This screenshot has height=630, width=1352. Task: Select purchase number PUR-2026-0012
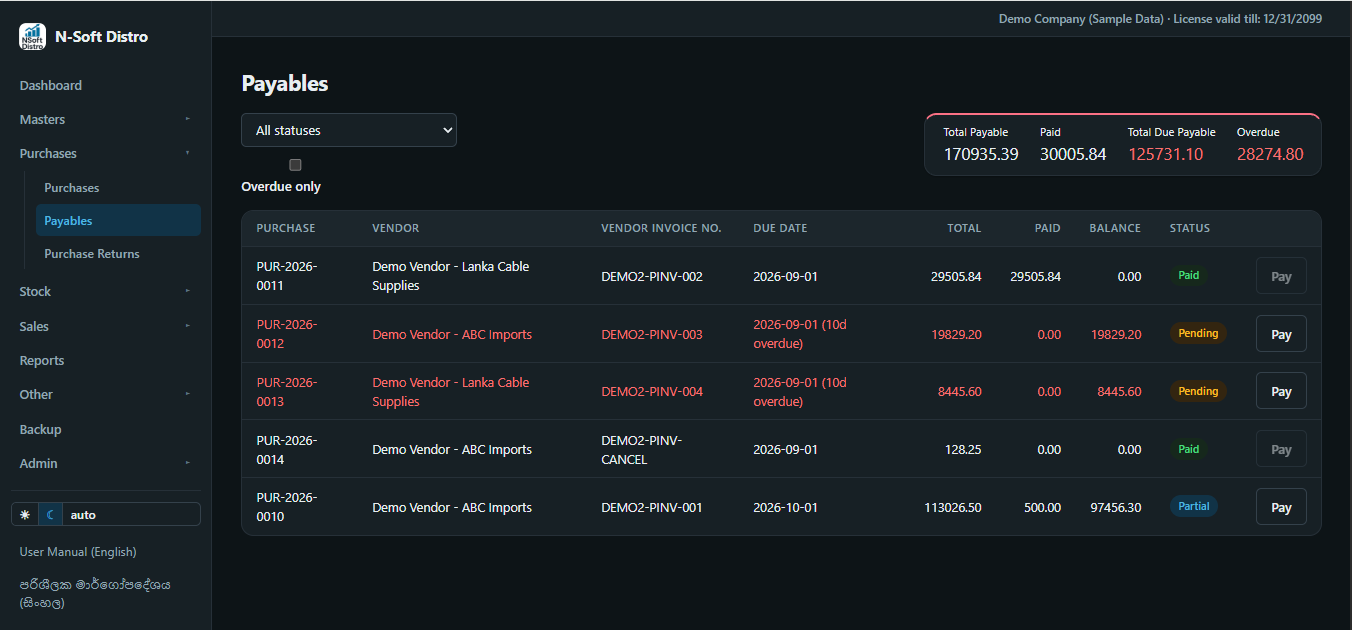click(x=286, y=334)
